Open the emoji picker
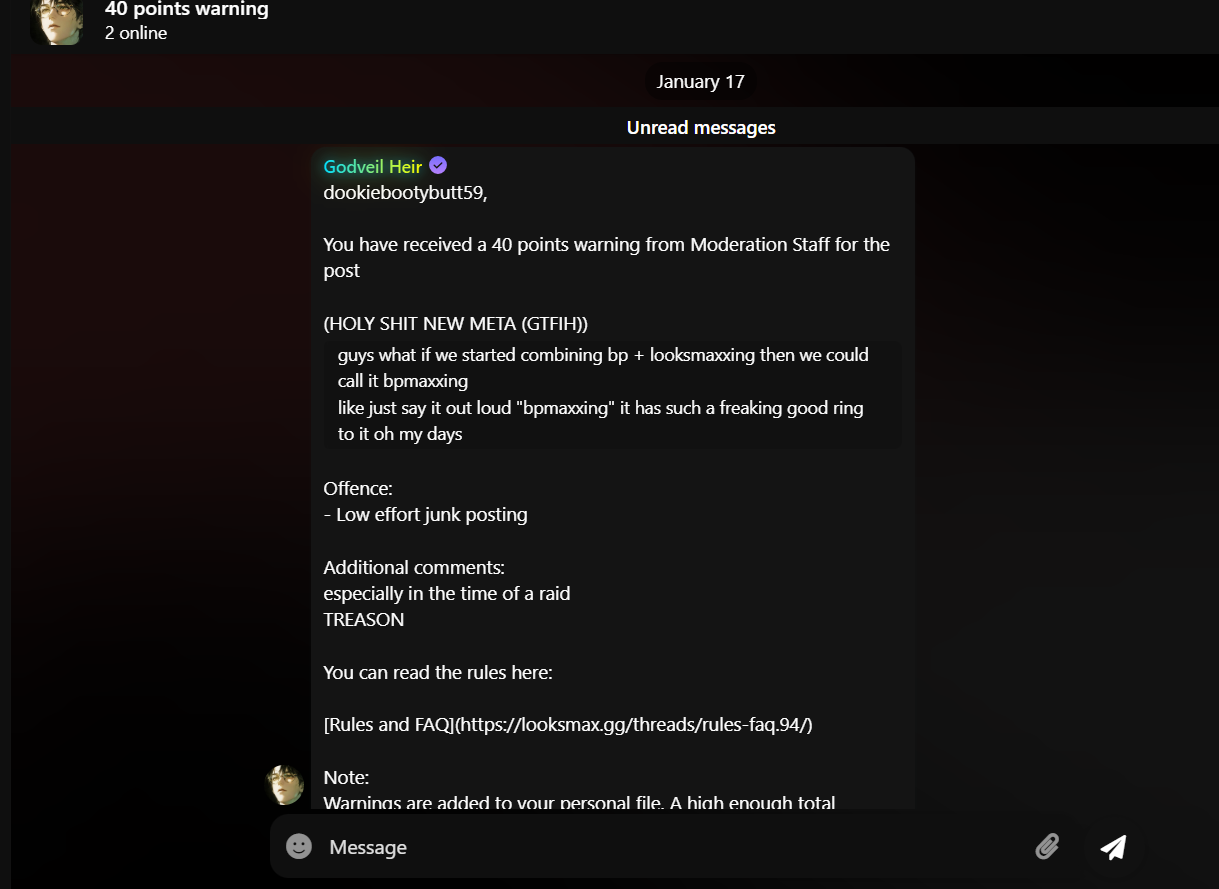Viewport: 1219px width, 889px height. 299,847
